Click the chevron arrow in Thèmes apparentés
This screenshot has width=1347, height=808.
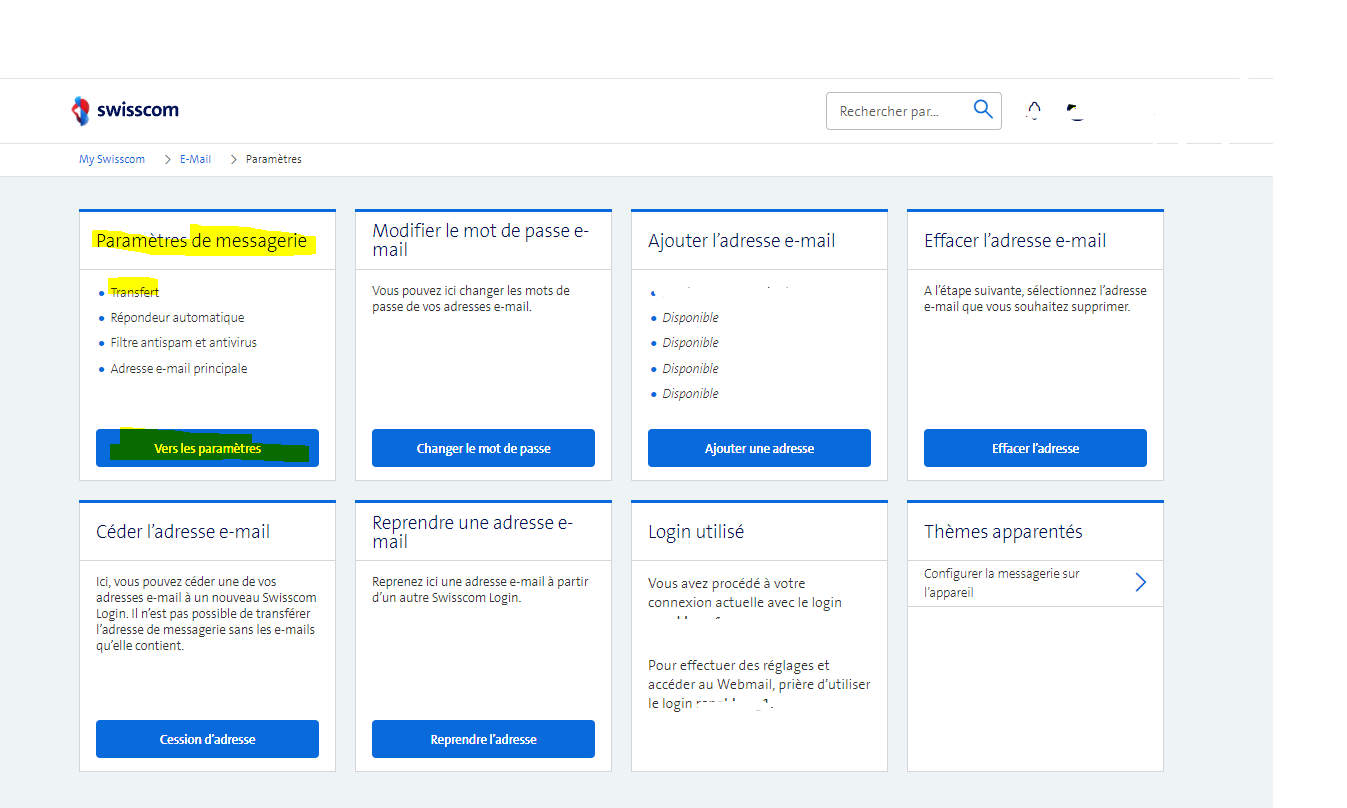(1141, 583)
